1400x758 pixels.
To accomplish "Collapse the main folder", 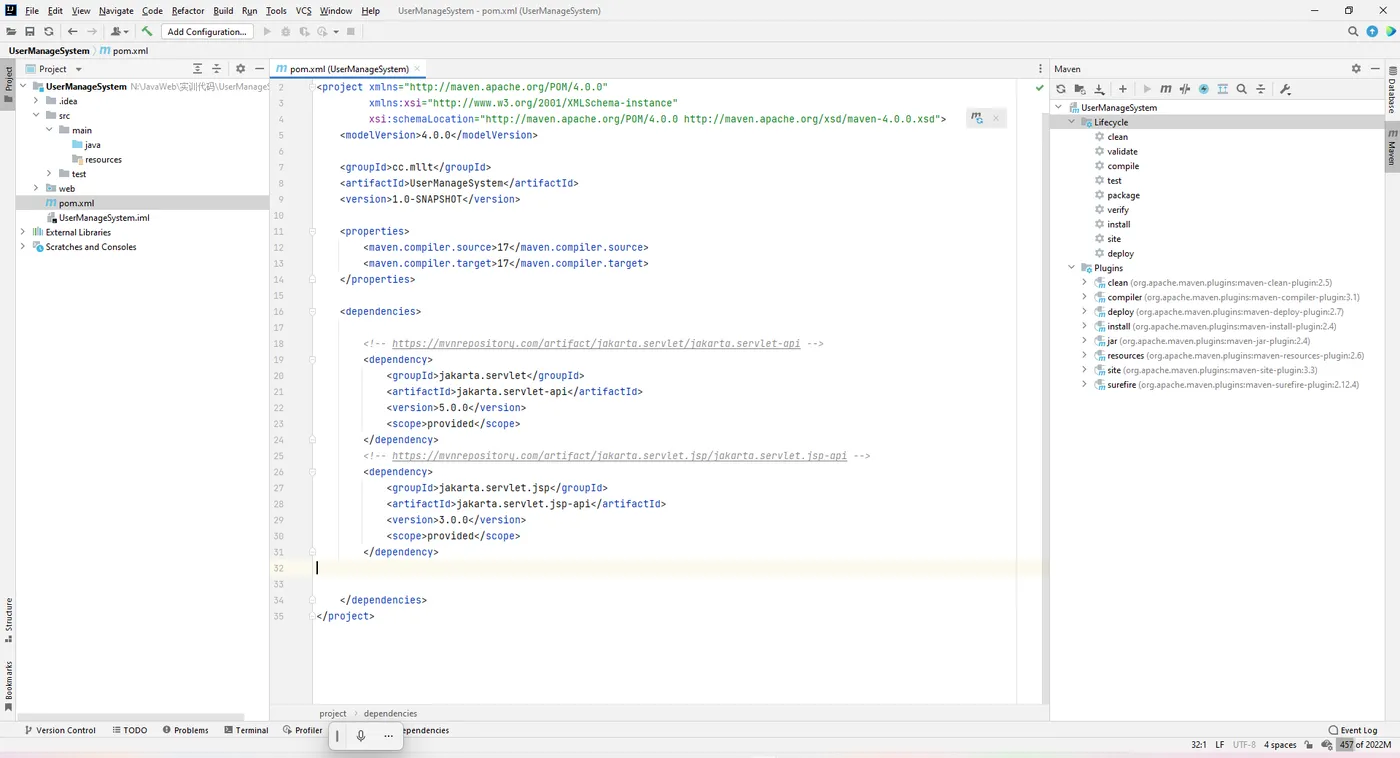I will [50, 130].
